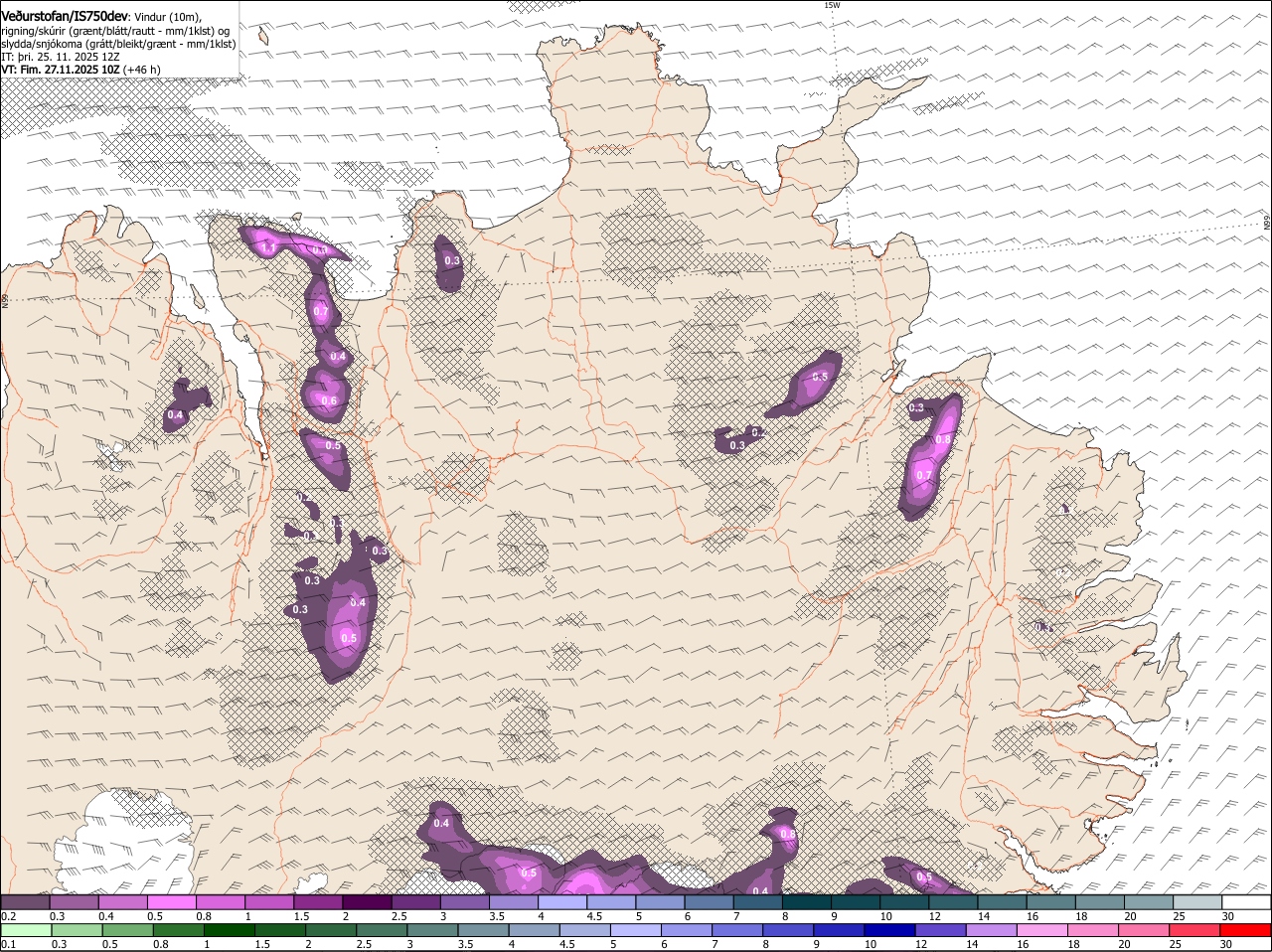Image resolution: width=1272 pixels, height=952 pixels.
Task: Select the pale green rain swatch between 0.1 and 0.3
Action: pyautogui.click(x=26, y=931)
